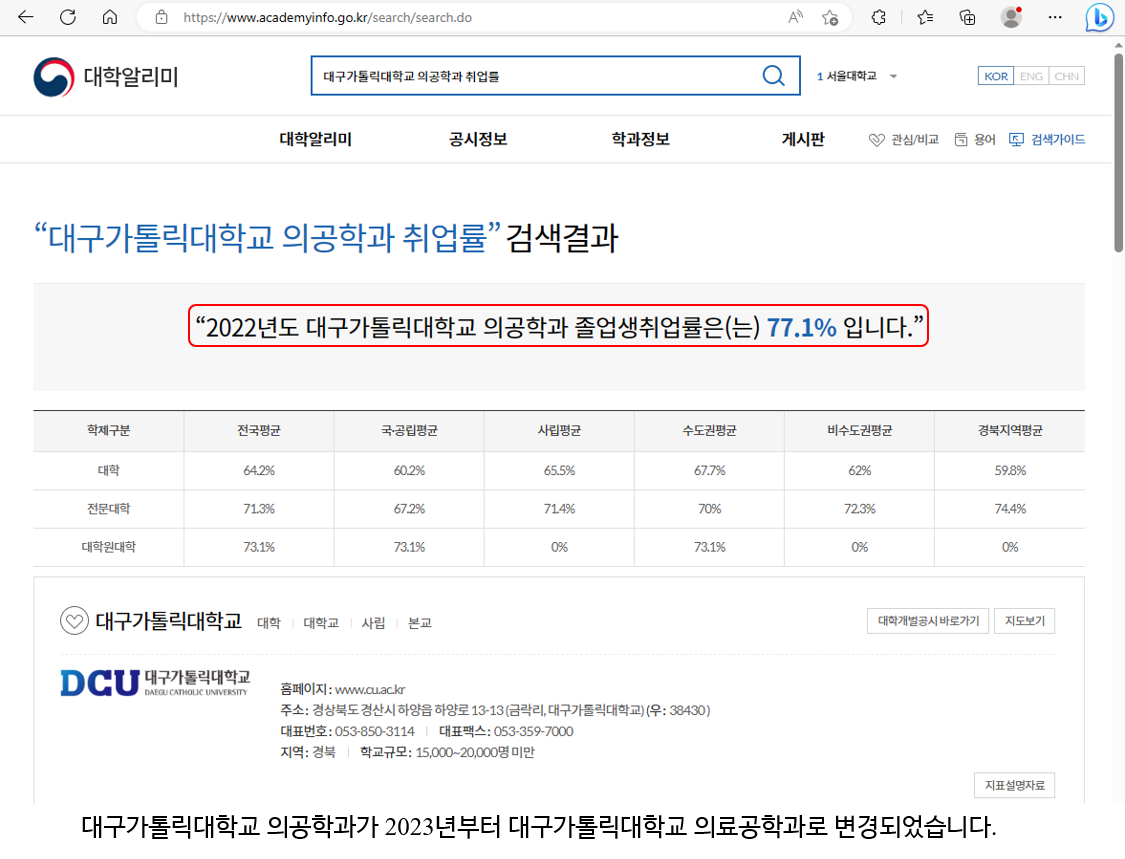The height and width of the screenshot is (859, 1125).
Task: Click the 77.1% employment rate value
Action: pos(801,327)
